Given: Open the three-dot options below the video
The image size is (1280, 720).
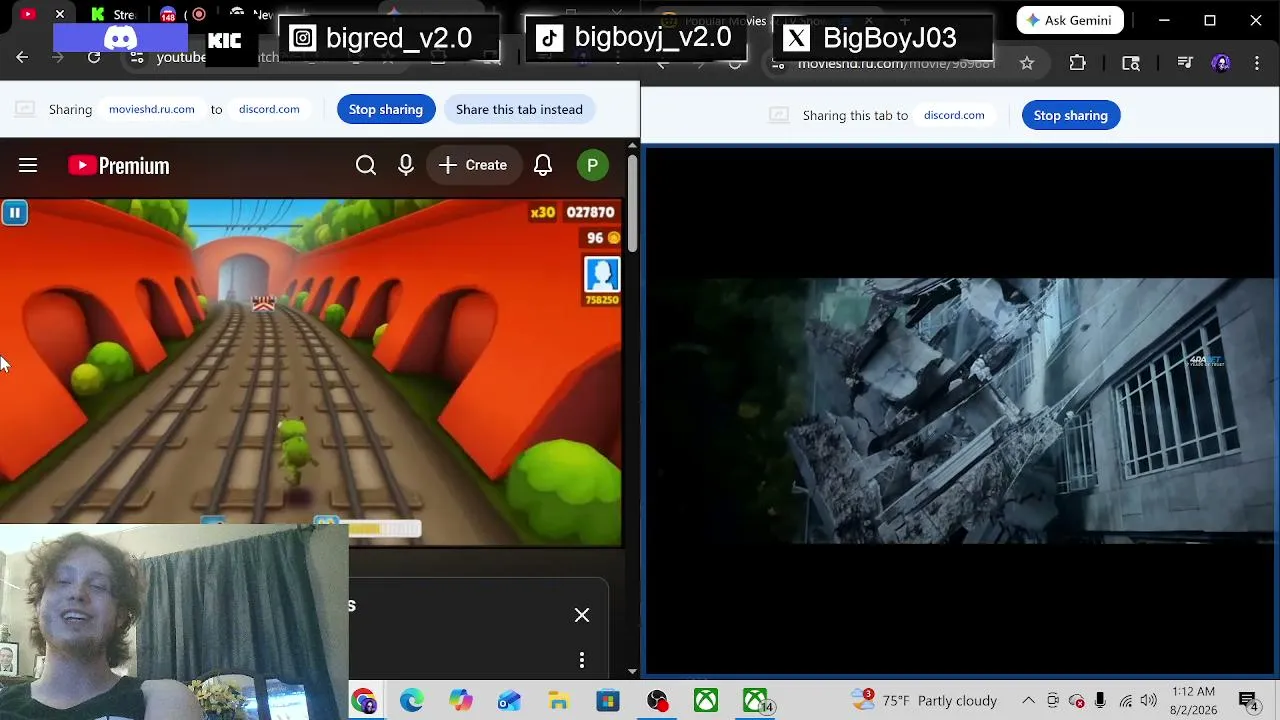Looking at the screenshot, I should (582, 660).
